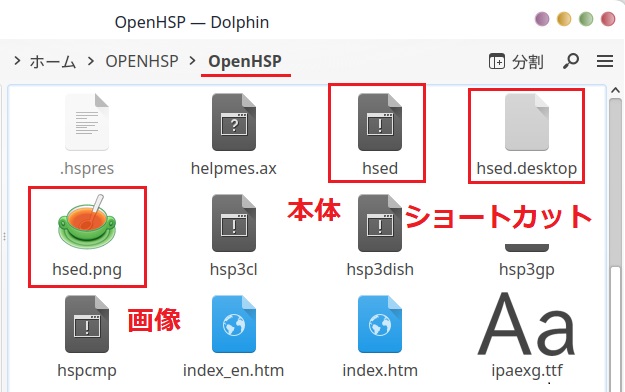The height and width of the screenshot is (392, 625).
Task: Click the index_en.htm file name label
Action: pyautogui.click(x=234, y=370)
